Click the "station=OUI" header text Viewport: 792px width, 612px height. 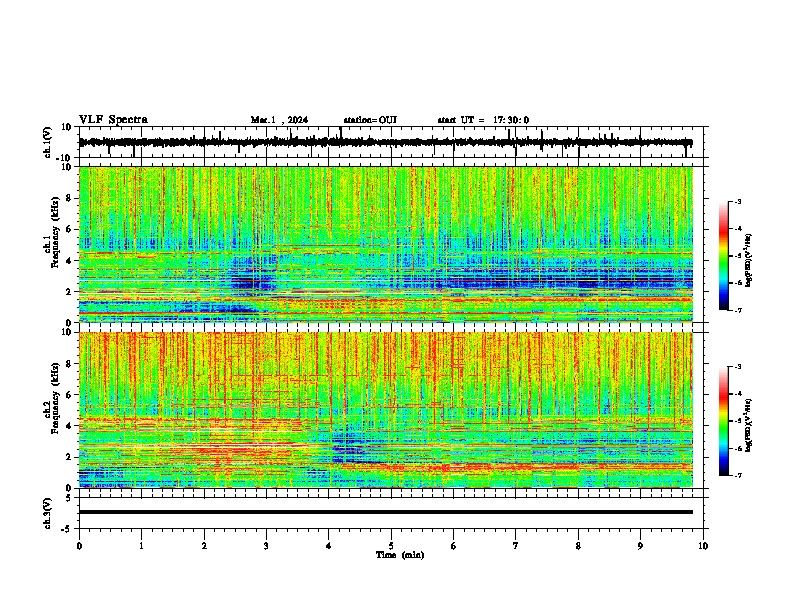[370, 120]
